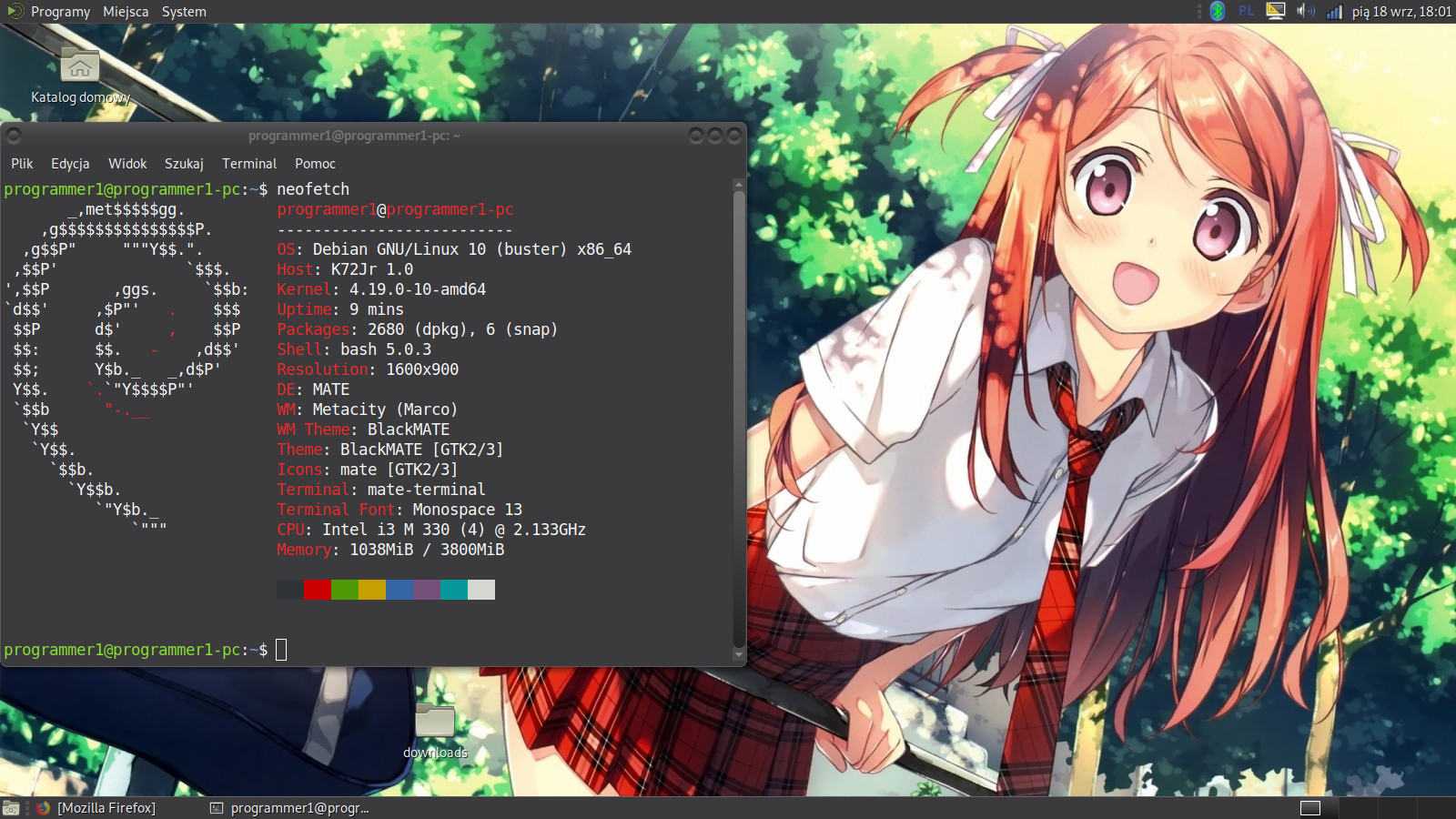The width and height of the screenshot is (1456, 819).
Task: Click the 'Theme: BlackMATE [GTK2/3]' line
Action: pos(390,450)
